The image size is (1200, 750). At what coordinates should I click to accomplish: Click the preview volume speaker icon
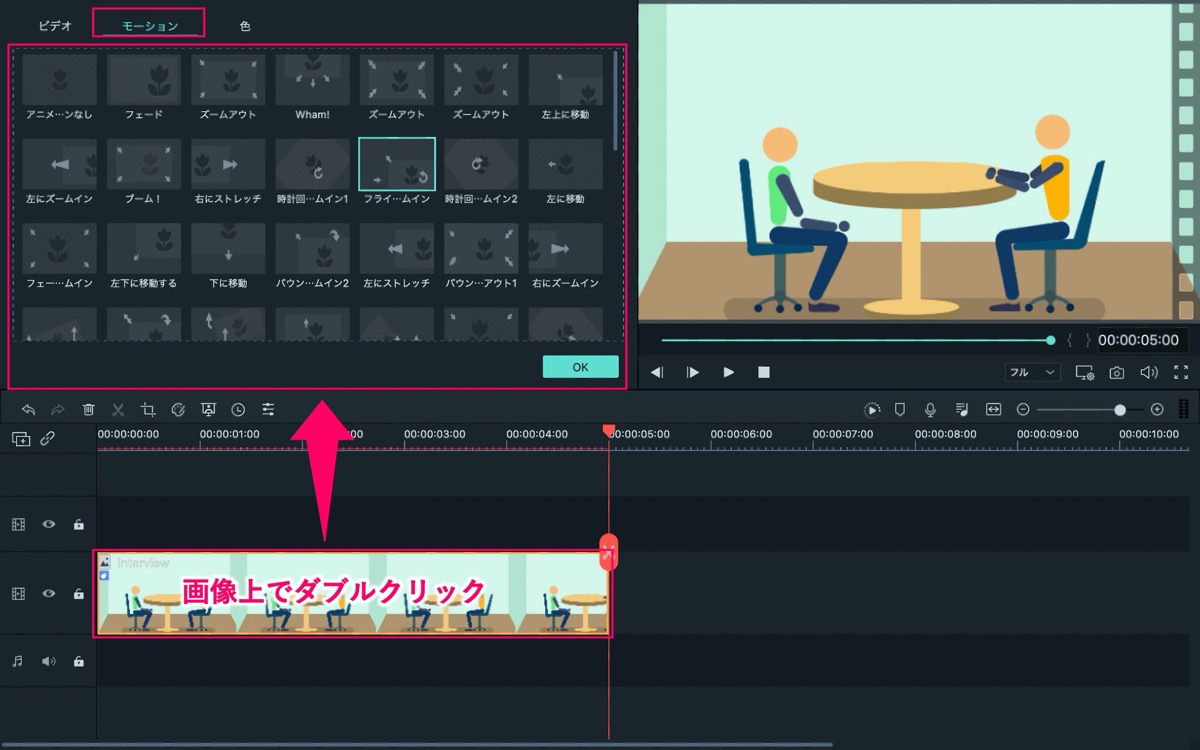coord(1149,372)
